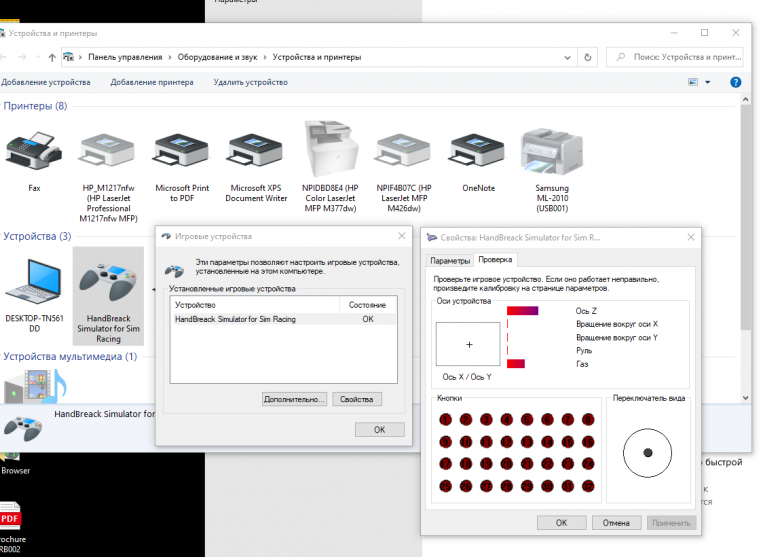Image resolution: width=780 pixels, height=557 pixels.
Task: Click the Свойства button
Action: coord(357,399)
